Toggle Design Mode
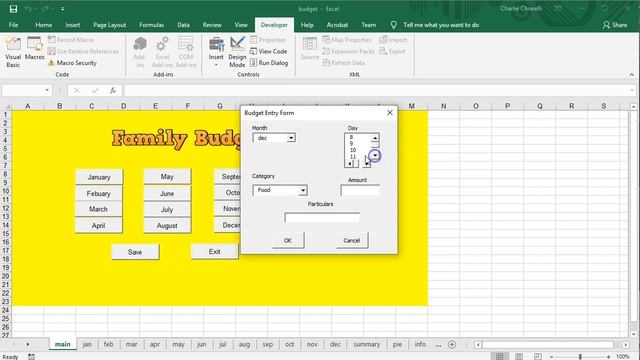 [x=237, y=52]
